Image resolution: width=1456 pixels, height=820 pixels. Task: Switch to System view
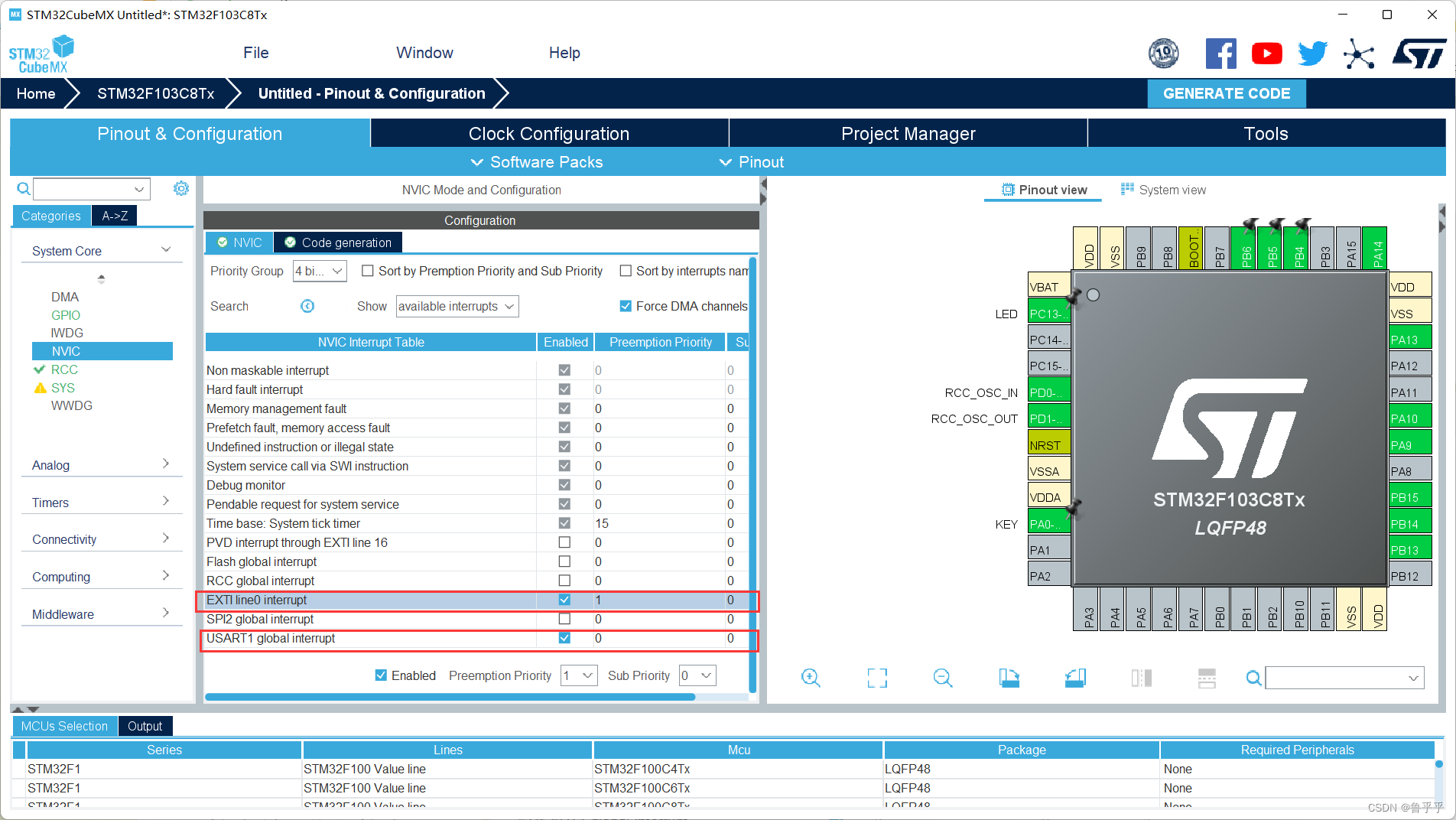coord(1163,190)
